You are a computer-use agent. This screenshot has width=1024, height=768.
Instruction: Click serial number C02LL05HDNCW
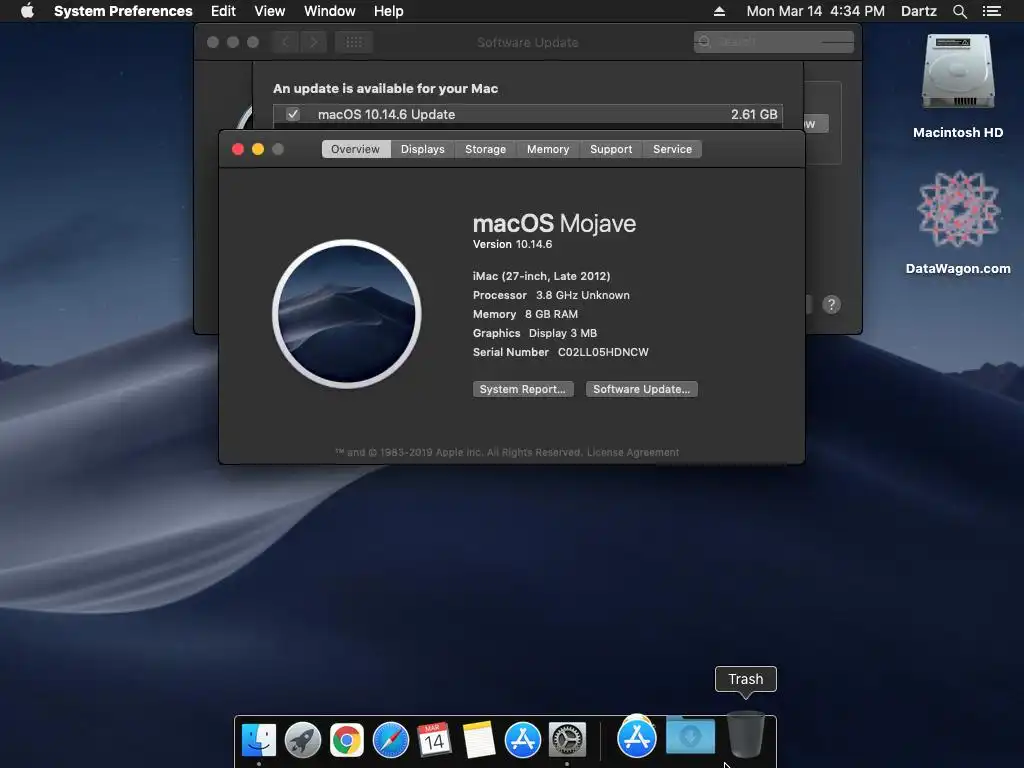tap(603, 352)
